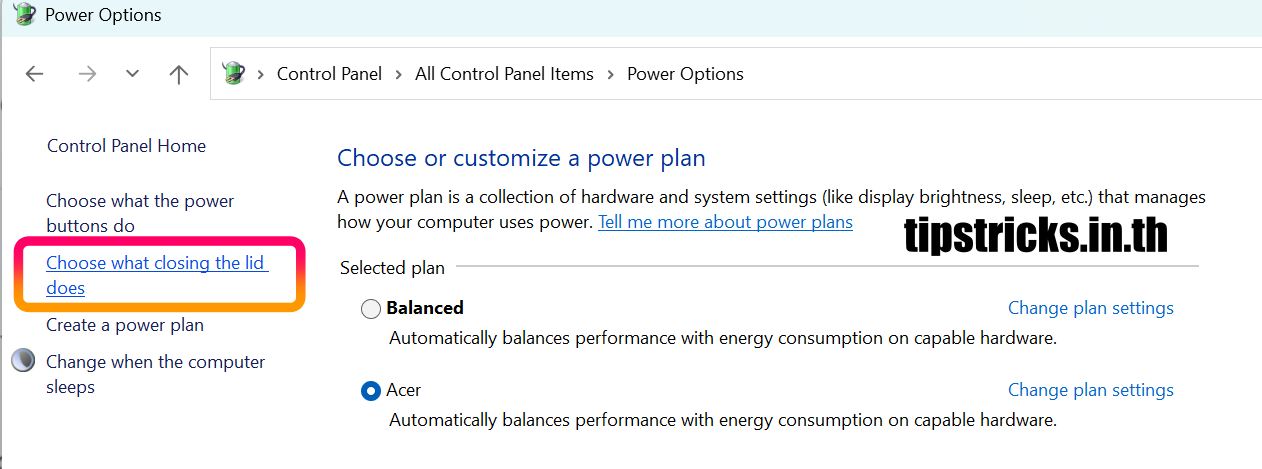Open the recent locations chevron dropdown

coord(132,74)
